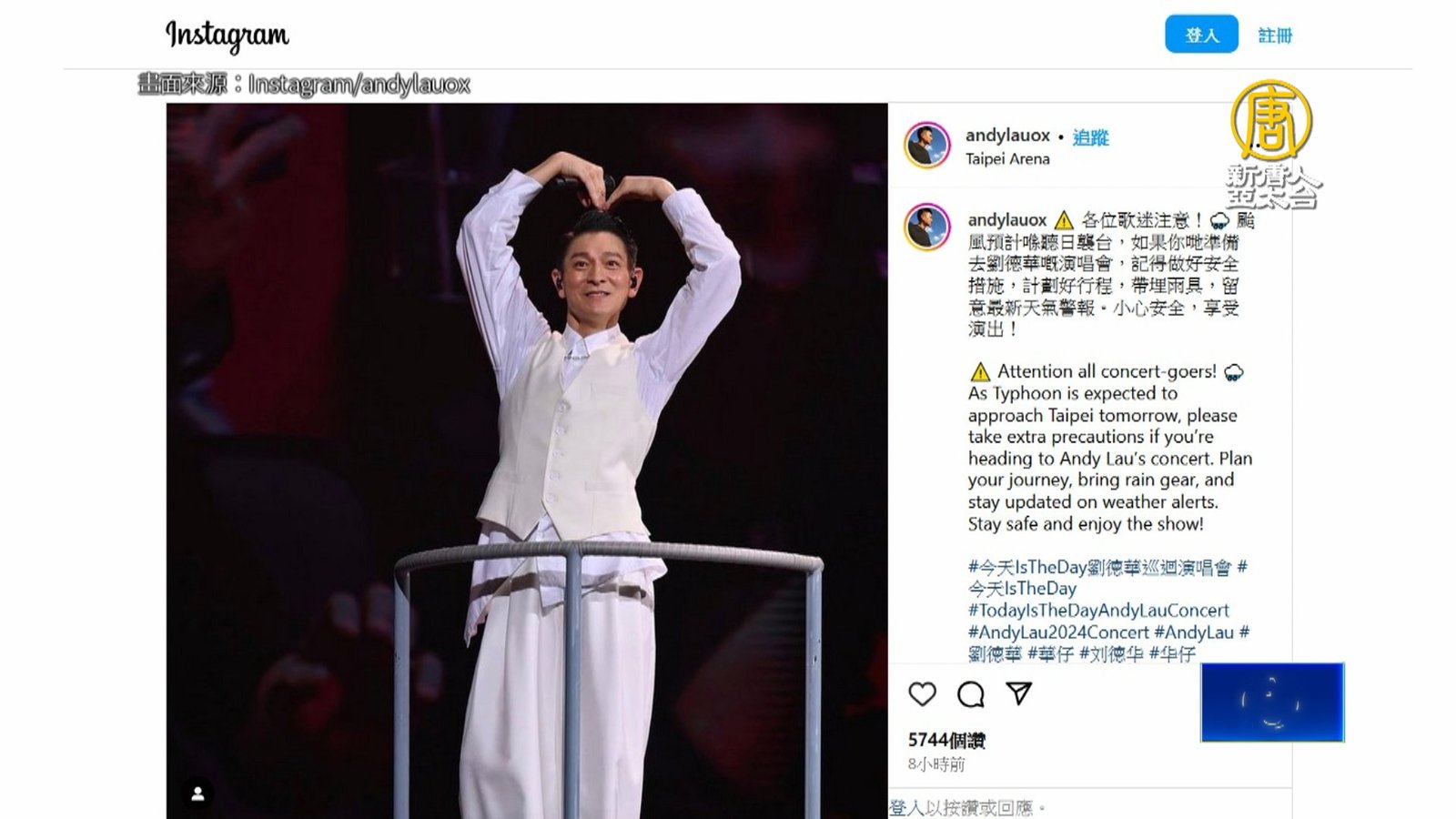
Task: Open andylauox profile picture in header
Action: 927,145
